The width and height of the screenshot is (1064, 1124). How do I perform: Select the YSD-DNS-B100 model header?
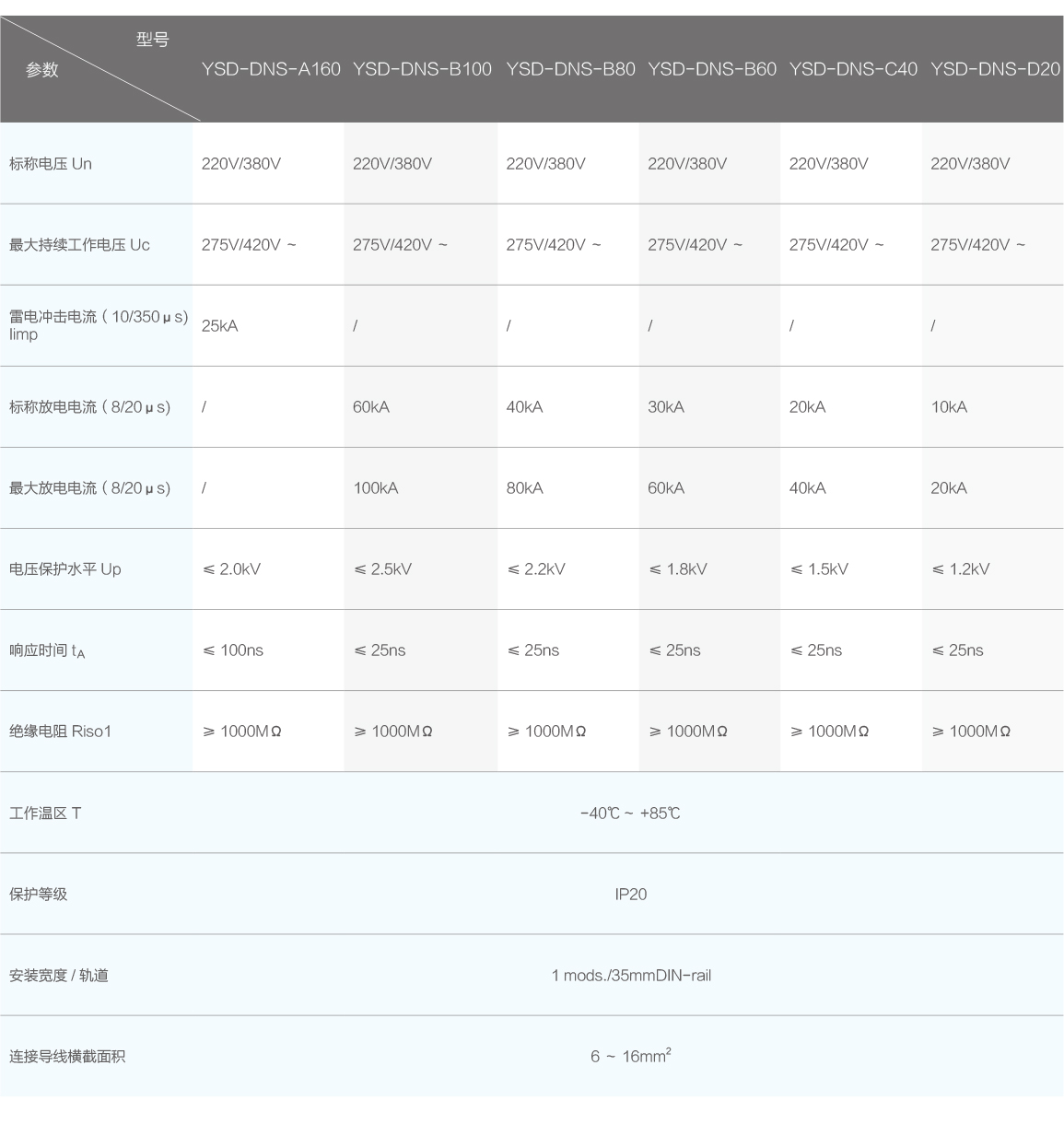click(x=422, y=69)
